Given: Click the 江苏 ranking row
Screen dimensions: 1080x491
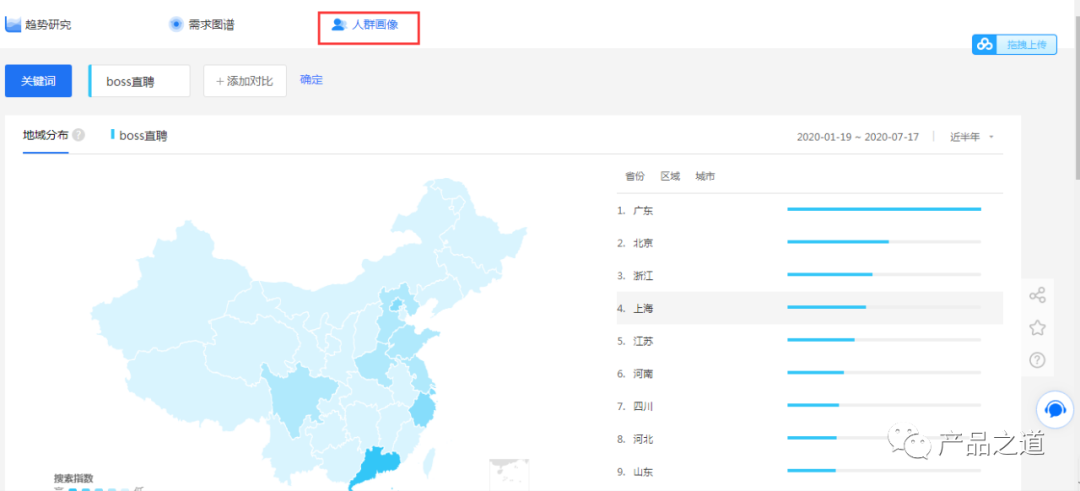Looking at the screenshot, I should click(809, 340).
